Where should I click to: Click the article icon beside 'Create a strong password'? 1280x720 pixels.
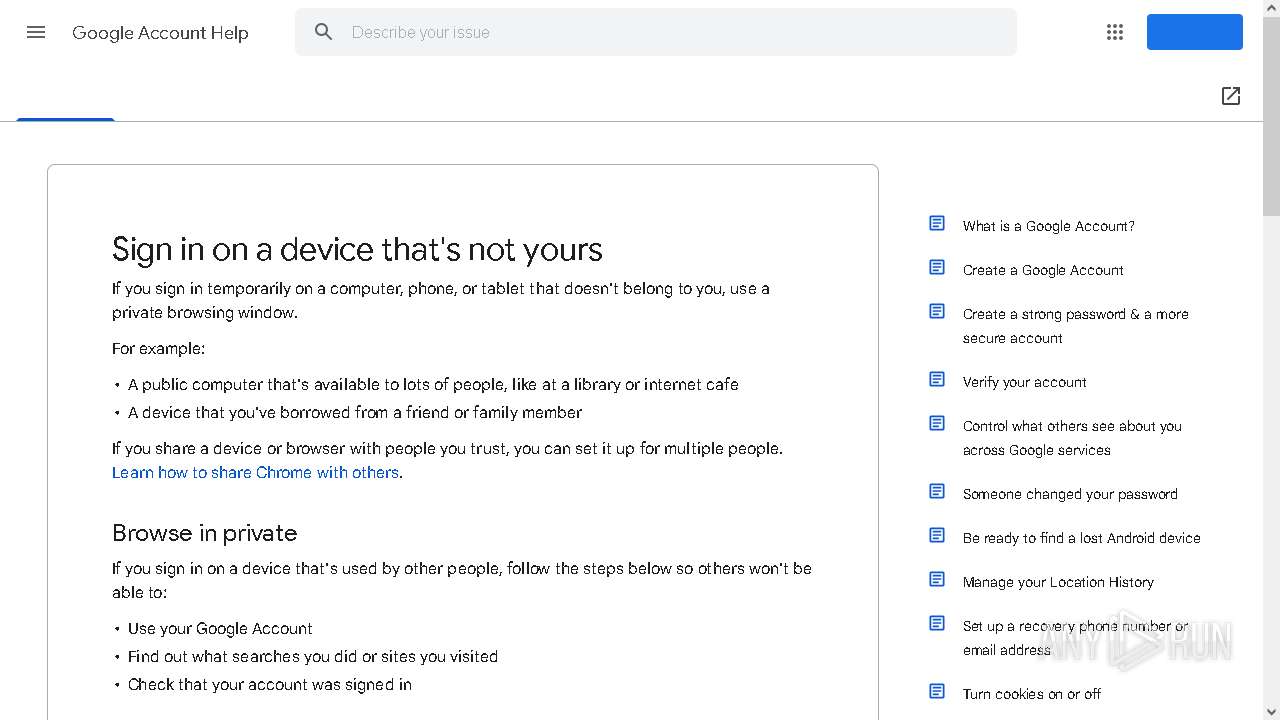pyautogui.click(x=937, y=311)
